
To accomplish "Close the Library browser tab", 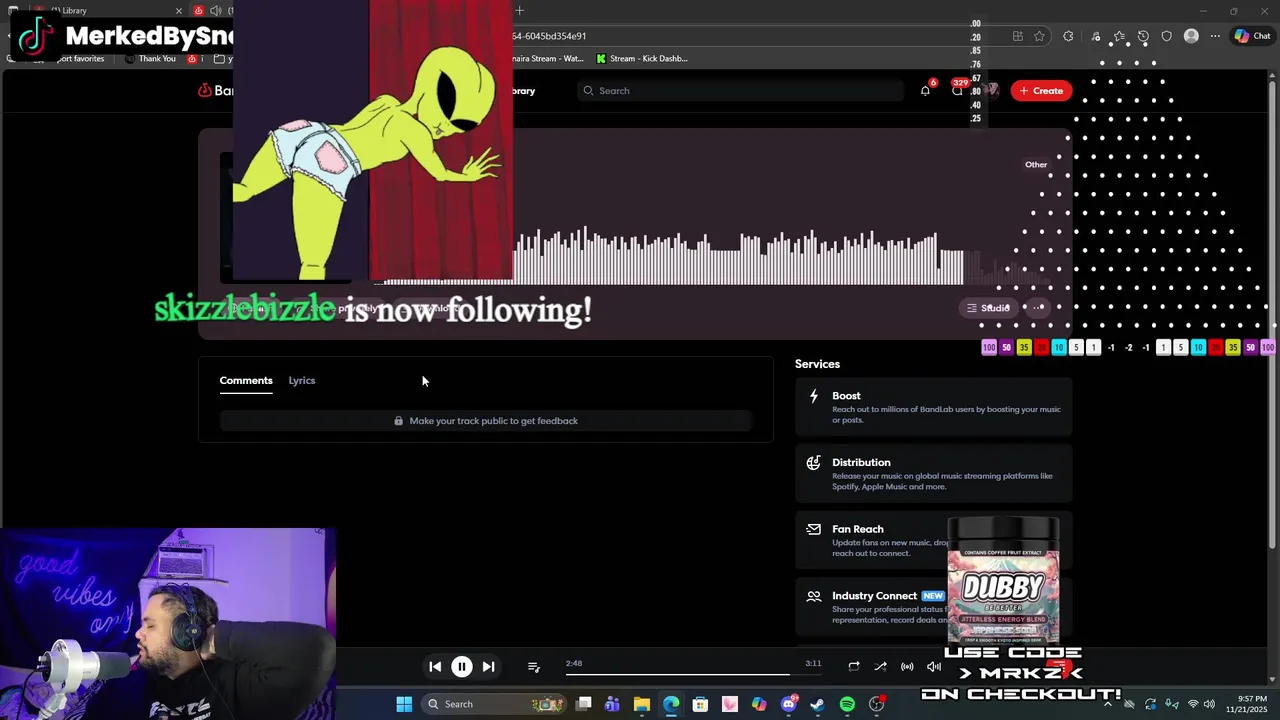I will (179, 11).
